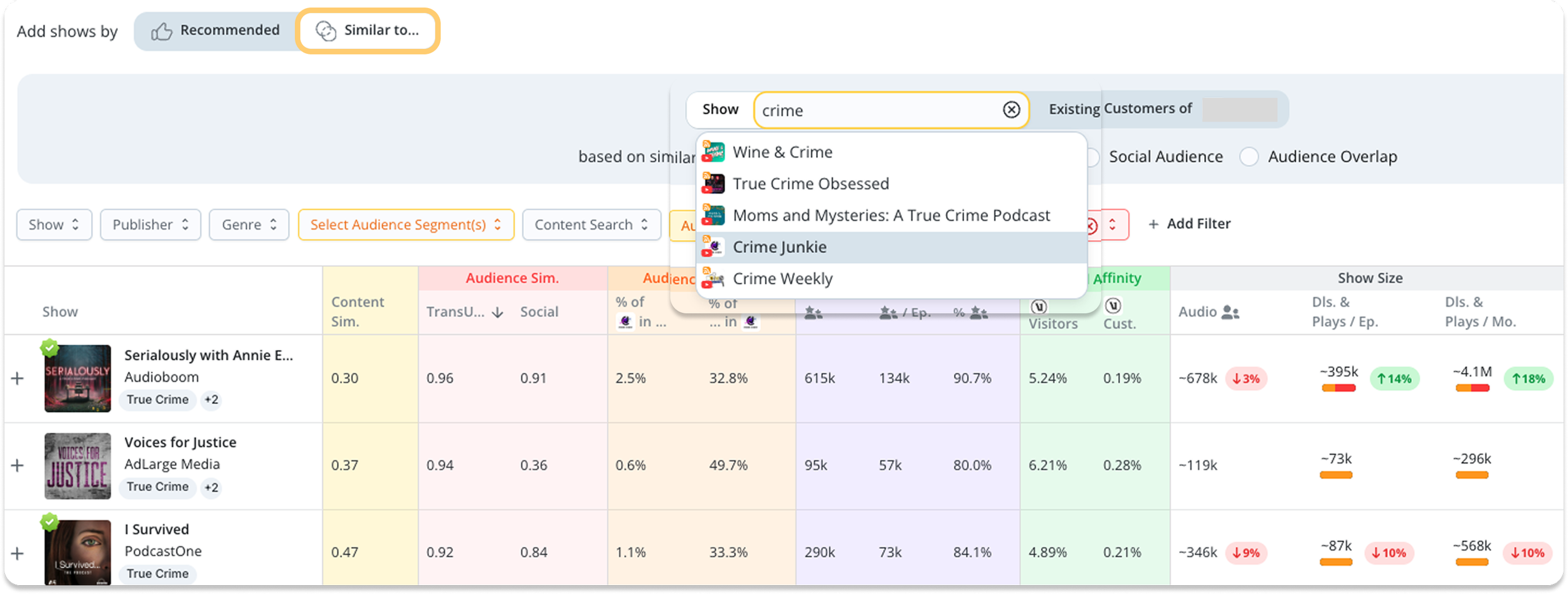
Task: Expand the red filter chip chevron
Action: [x=1112, y=225]
